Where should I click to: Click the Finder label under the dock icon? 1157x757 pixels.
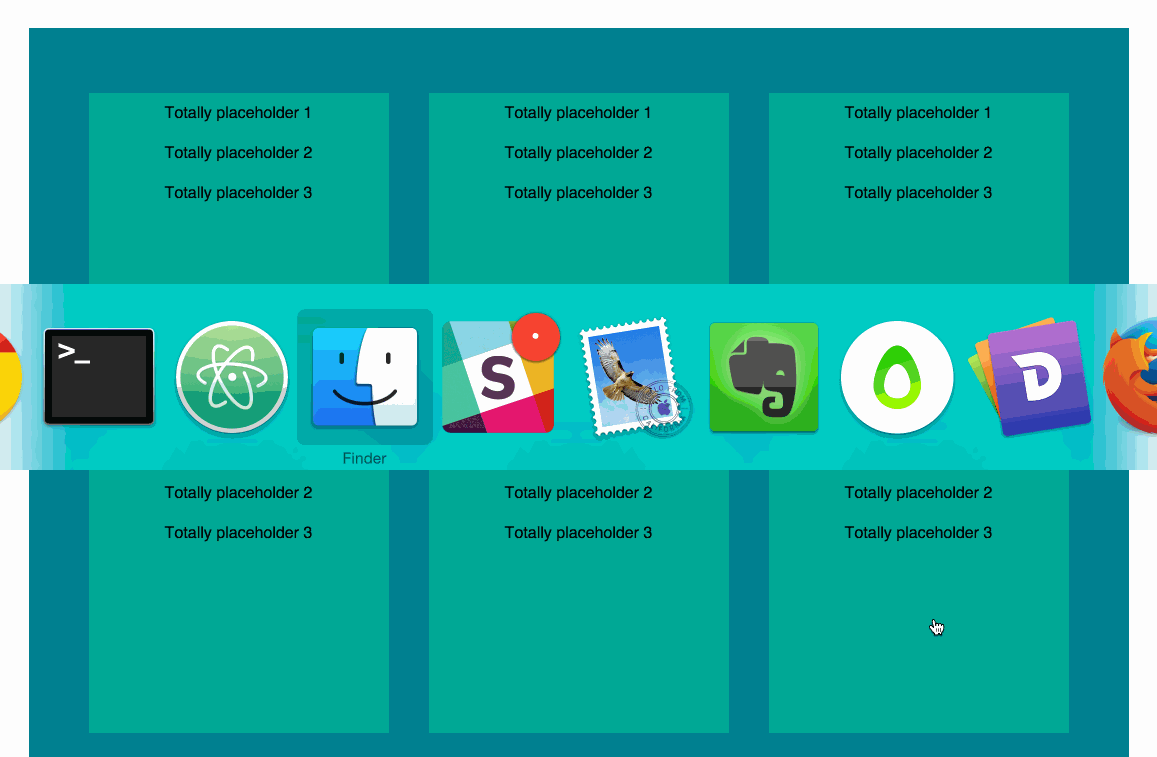(x=365, y=458)
